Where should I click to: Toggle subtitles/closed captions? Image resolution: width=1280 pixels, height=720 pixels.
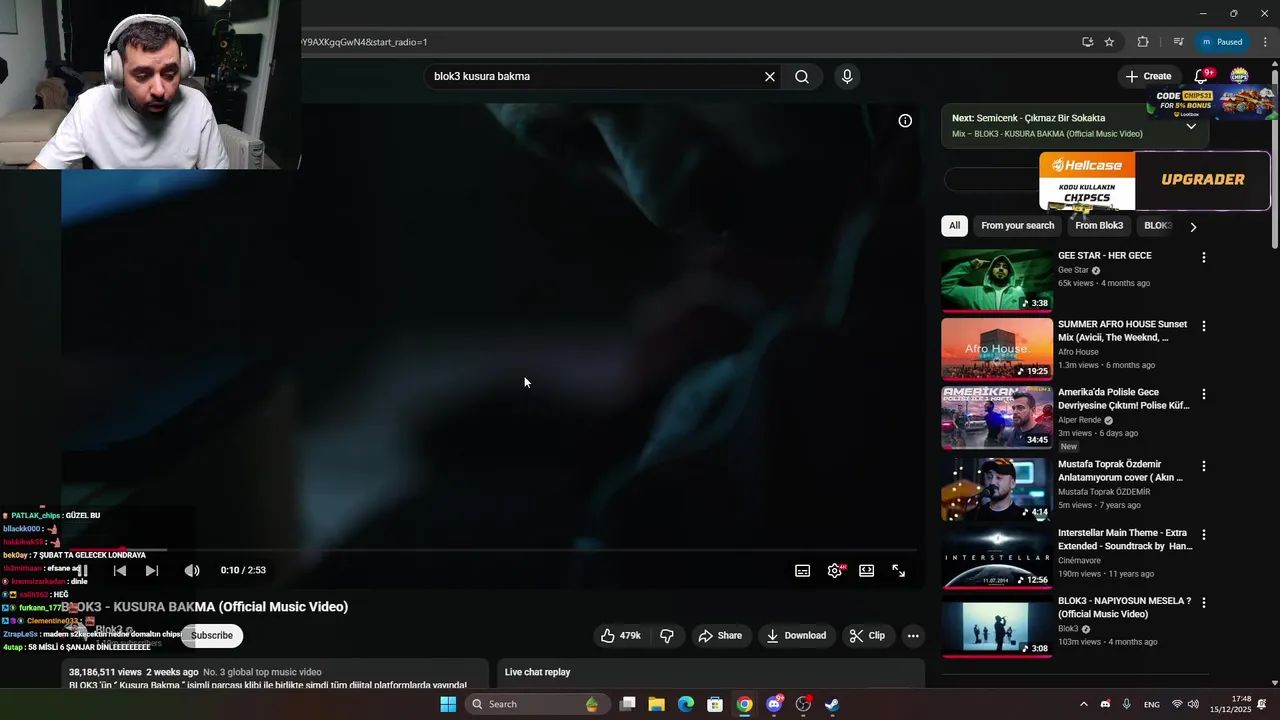click(x=802, y=571)
